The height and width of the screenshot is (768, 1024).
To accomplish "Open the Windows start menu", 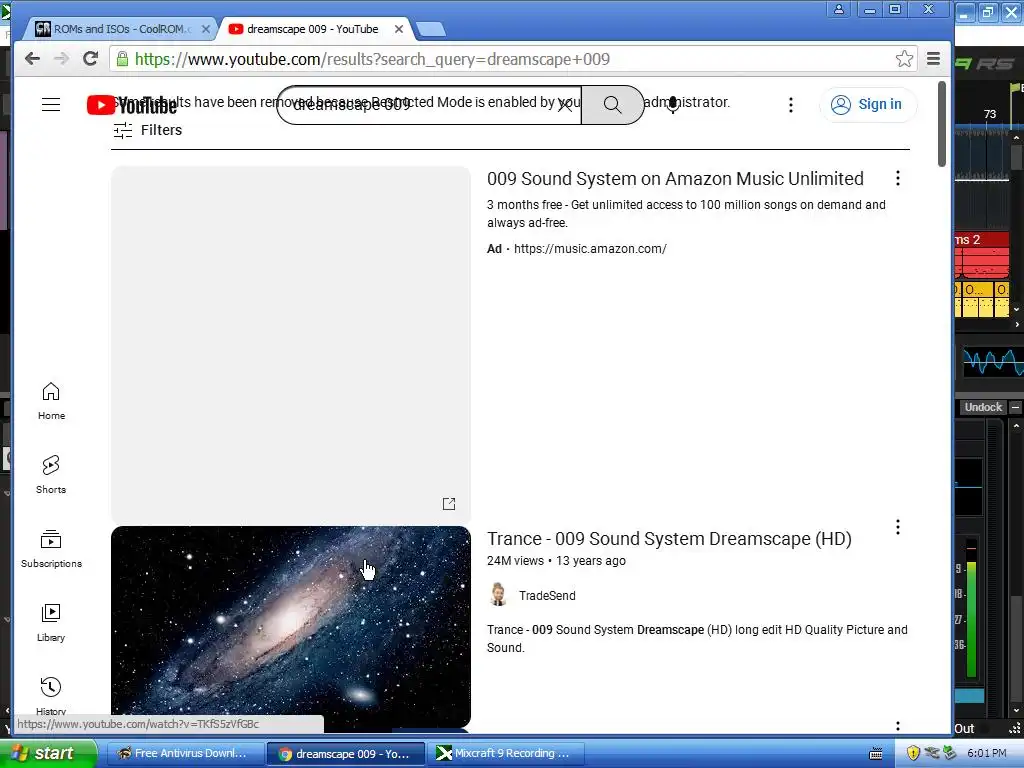I will click(x=49, y=753).
